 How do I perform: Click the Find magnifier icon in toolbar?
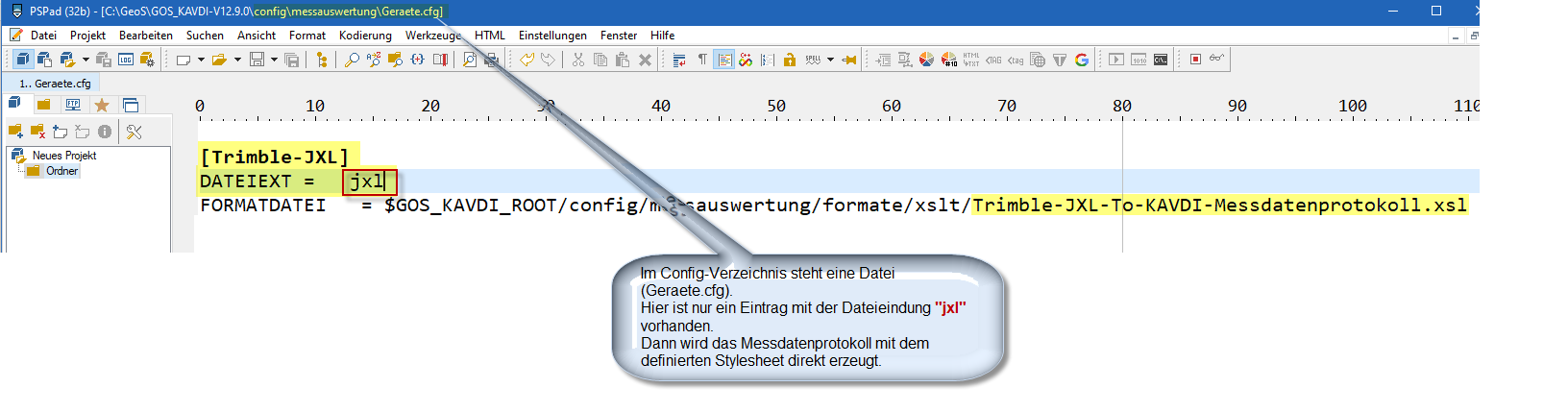click(x=352, y=60)
